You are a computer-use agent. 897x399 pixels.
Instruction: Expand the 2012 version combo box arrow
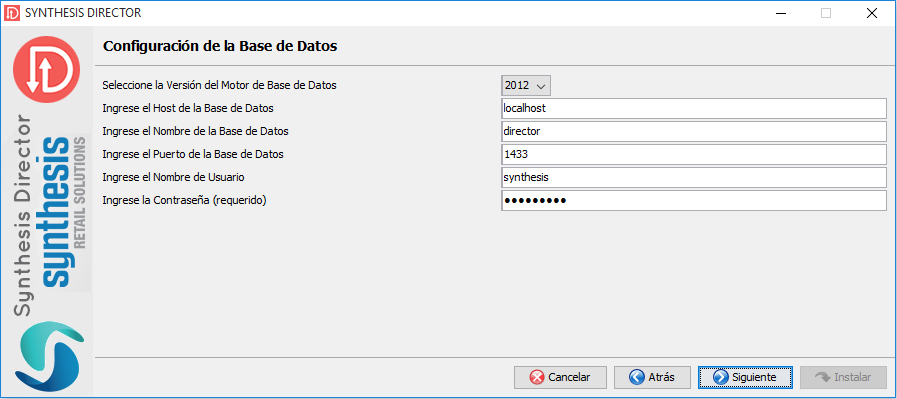(541, 86)
